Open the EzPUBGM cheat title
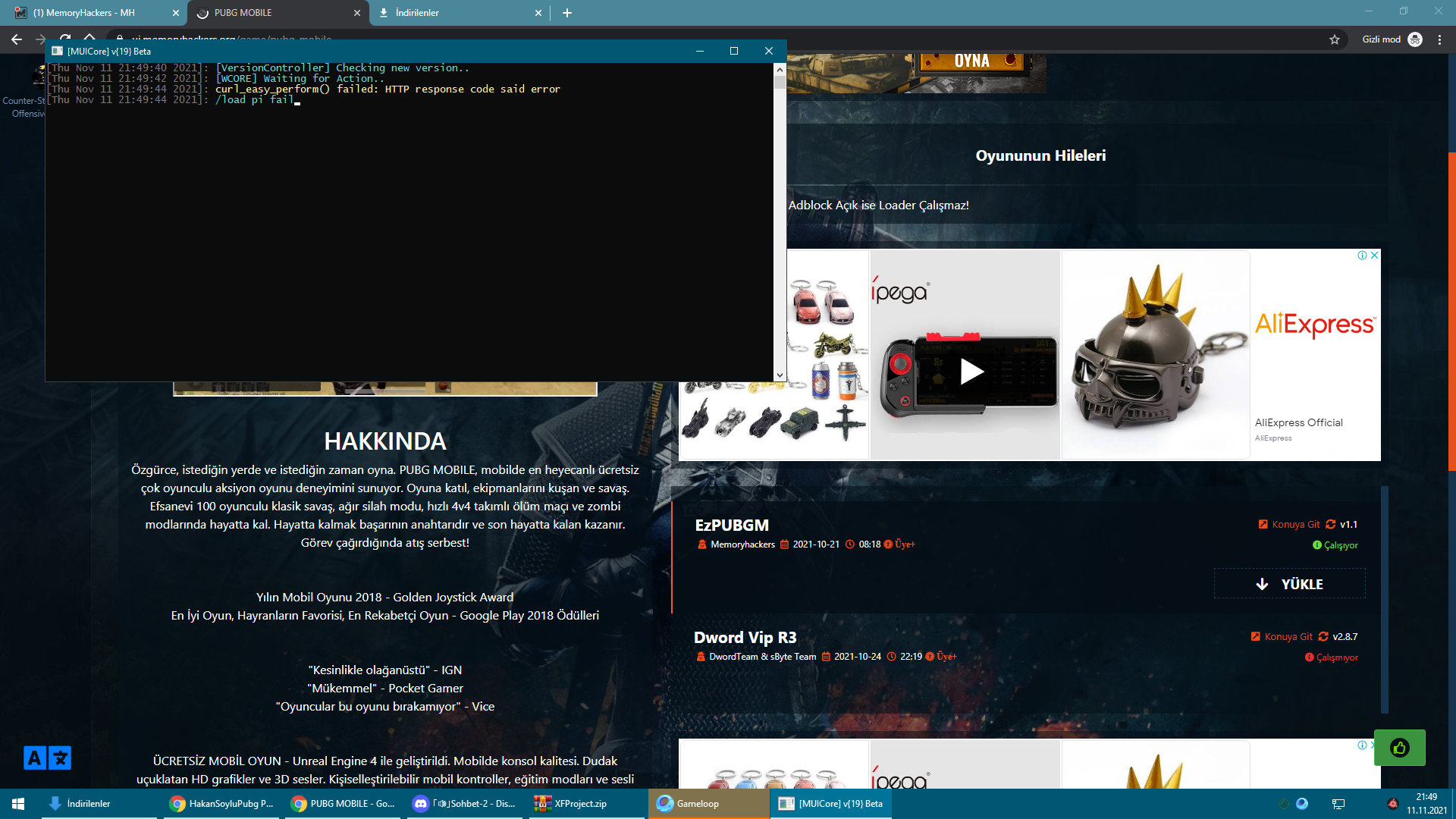 [732, 525]
